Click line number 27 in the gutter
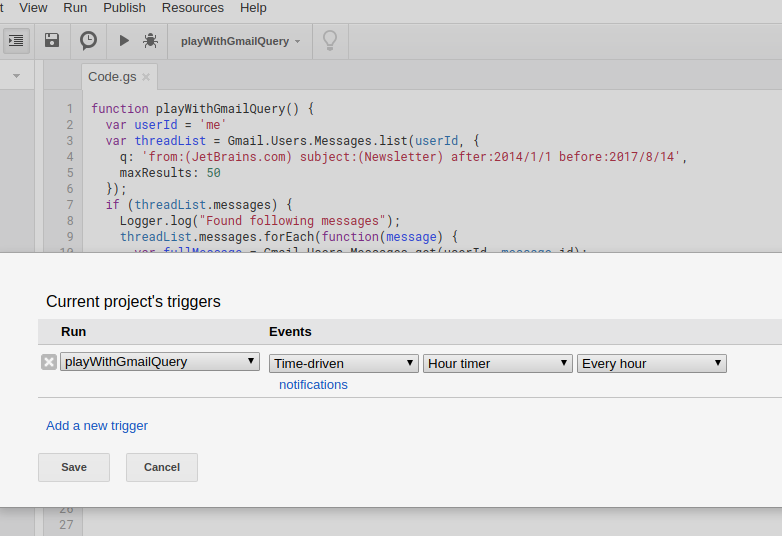The image size is (782, 536). [x=66, y=525]
